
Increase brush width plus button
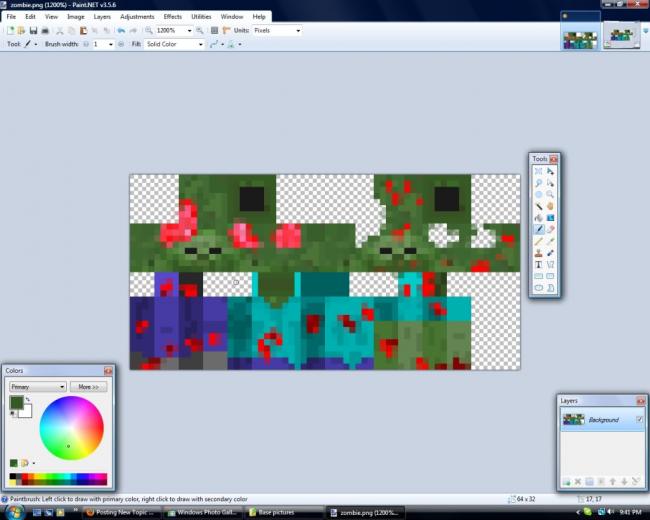[121, 44]
